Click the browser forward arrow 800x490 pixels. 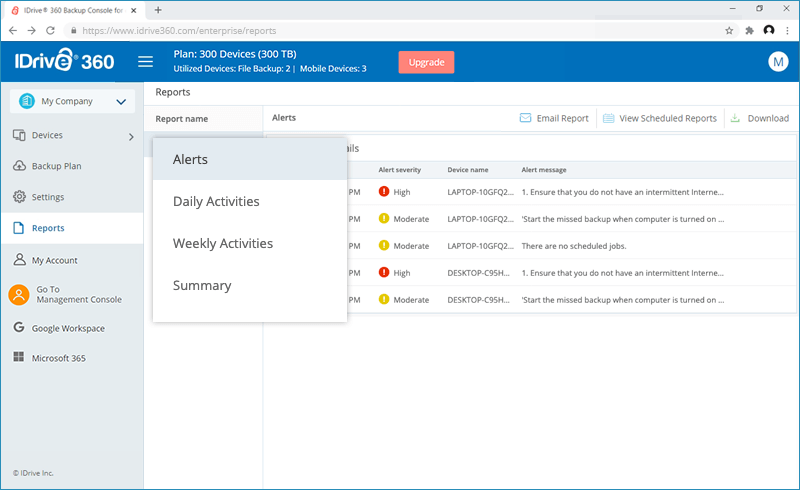tap(32, 31)
